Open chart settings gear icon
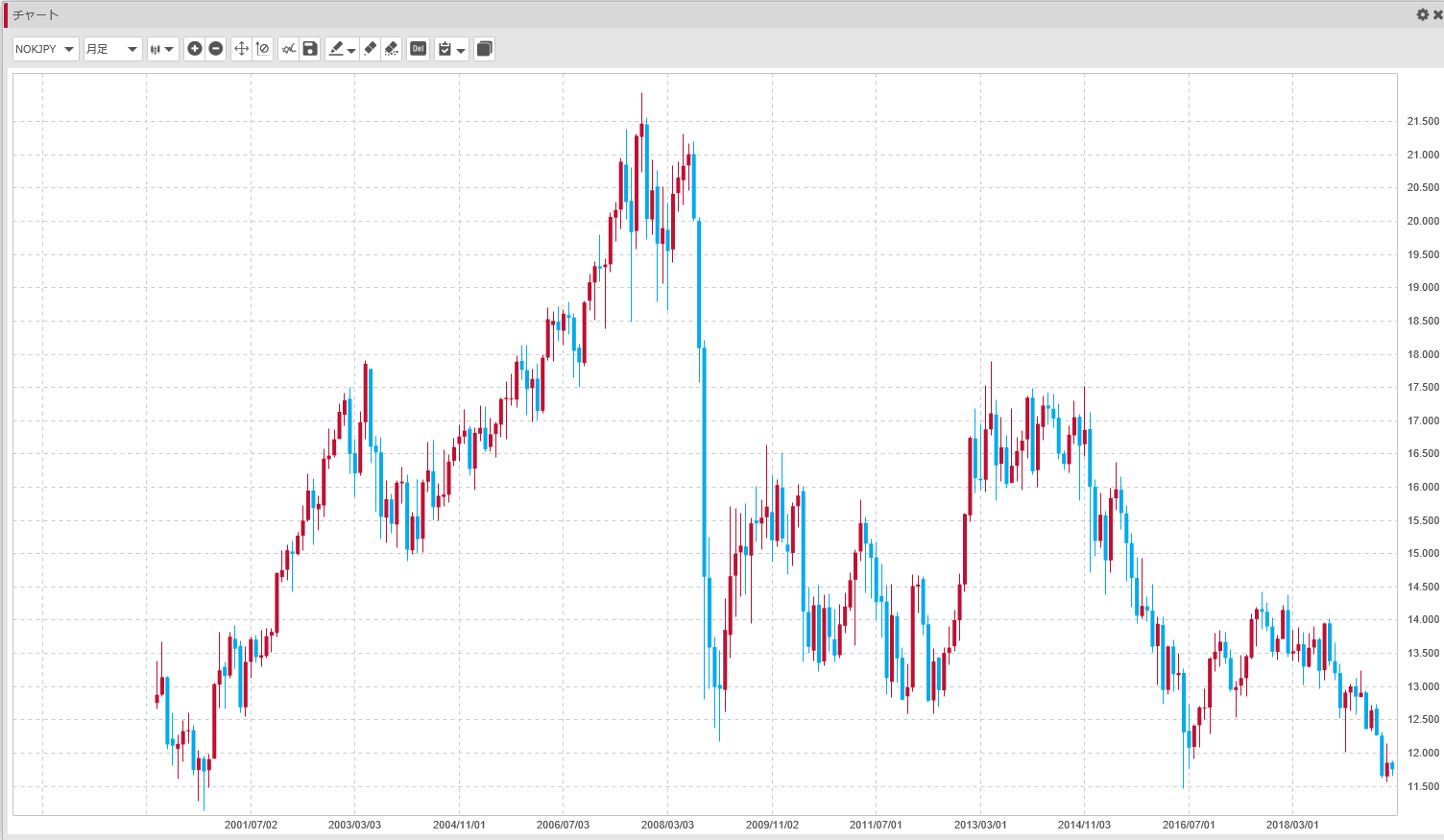Viewport: 1444px width, 840px height. click(1422, 14)
